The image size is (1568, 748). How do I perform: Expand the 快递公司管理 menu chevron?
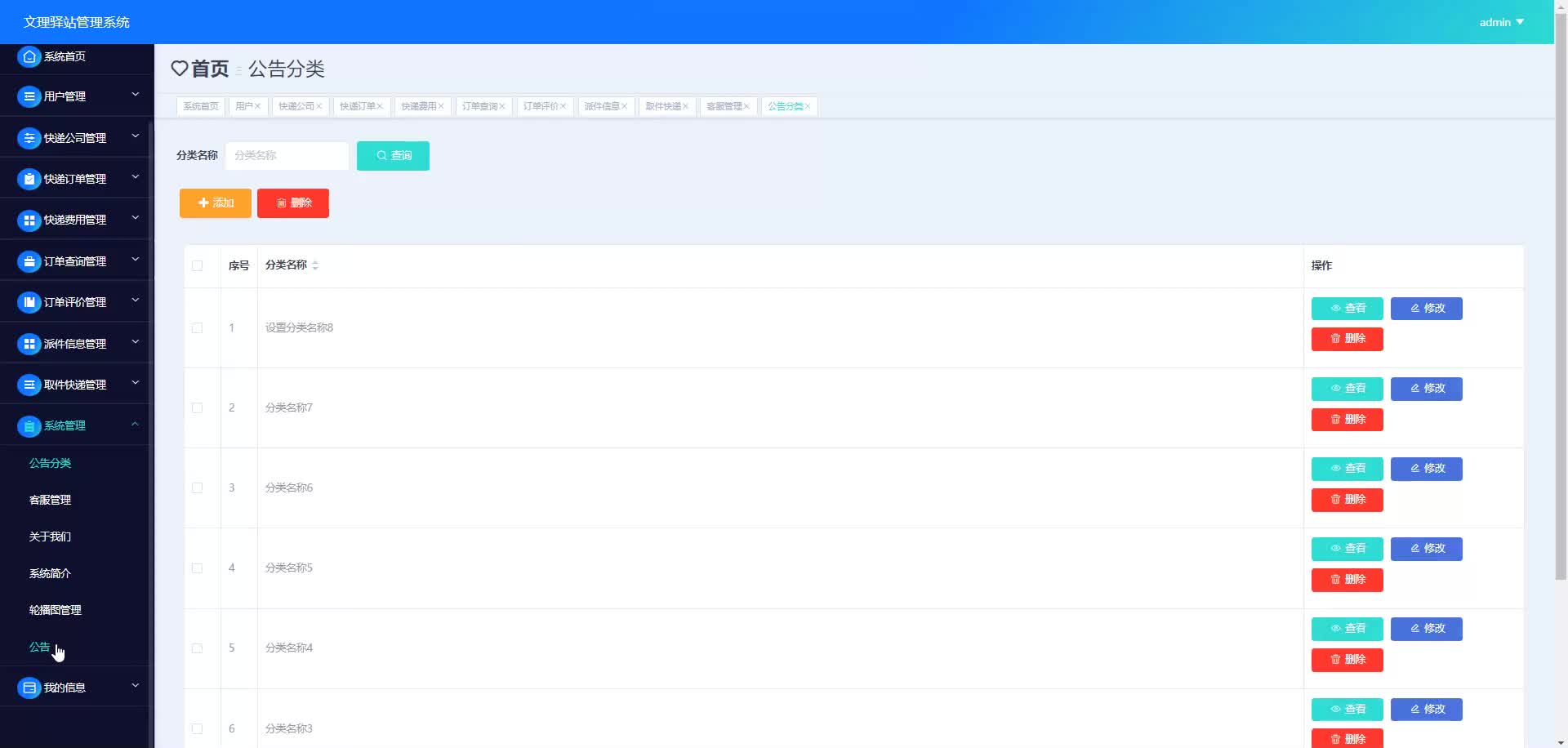click(136, 136)
